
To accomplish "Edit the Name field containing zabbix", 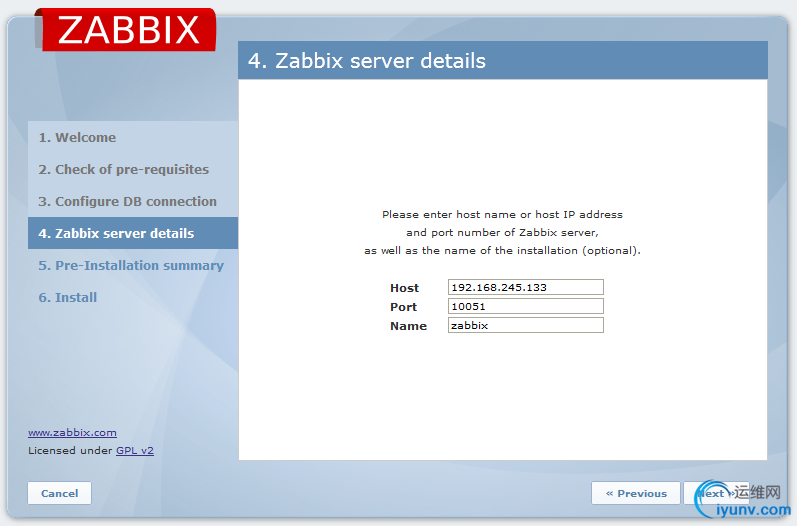I will click(526, 325).
